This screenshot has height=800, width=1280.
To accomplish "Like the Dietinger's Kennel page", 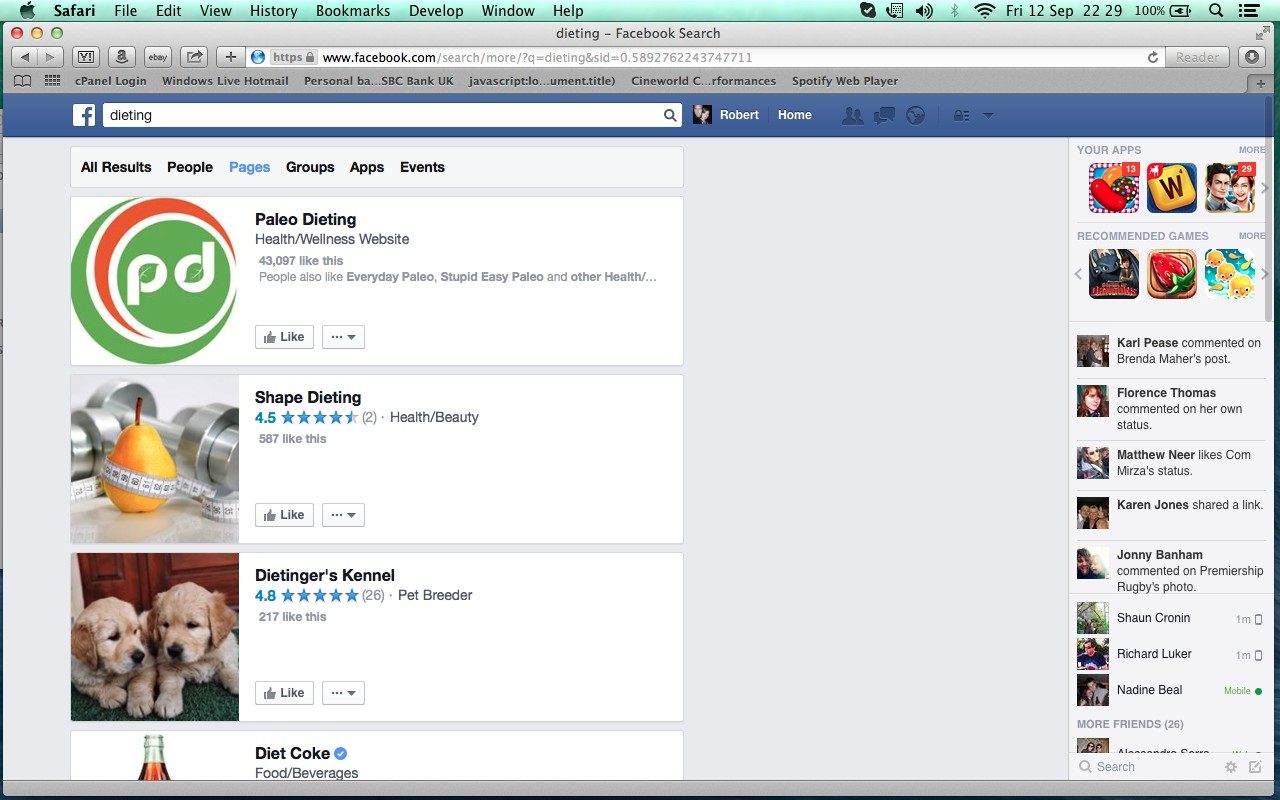I will tap(284, 693).
